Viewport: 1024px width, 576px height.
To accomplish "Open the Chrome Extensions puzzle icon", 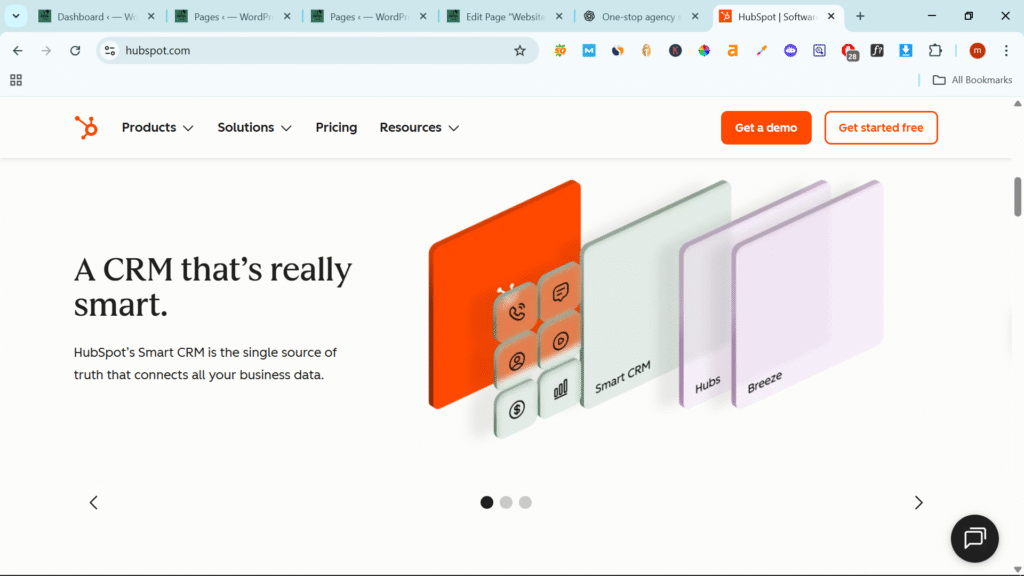I will [935, 51].
